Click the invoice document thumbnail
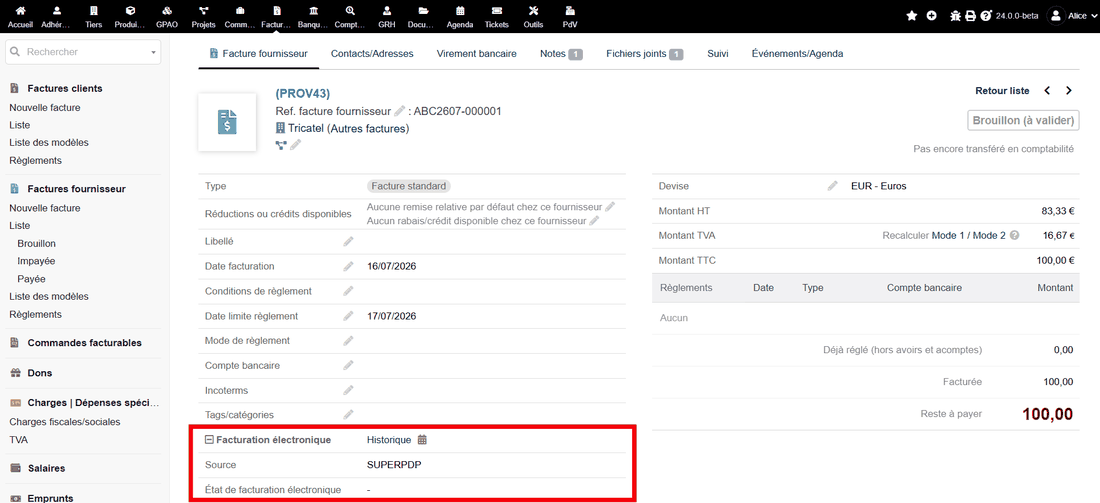The height and width of the screenshot is (503, 1100). pyautogui.click(x=227, y=122)
